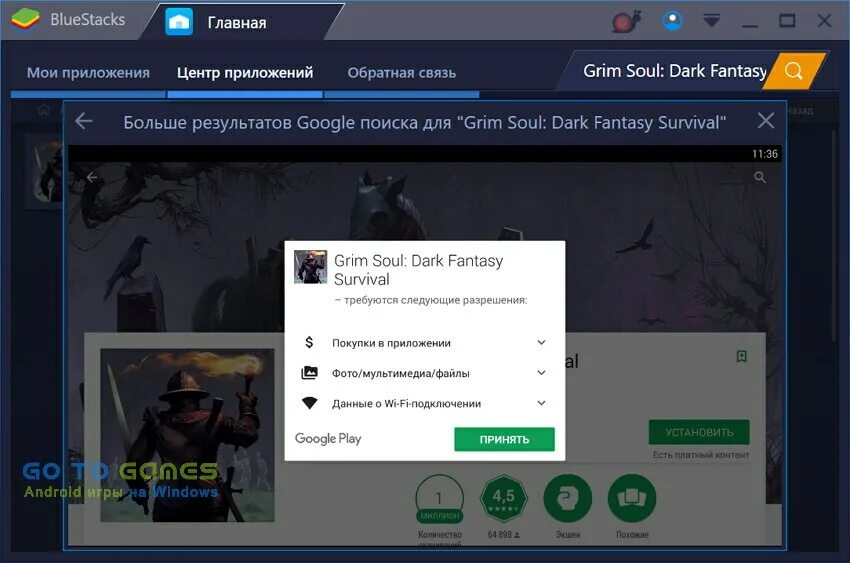The width and height of the screenshot is (850, 563).
Task: Click the 11:36 clock in status bar
Action: pyautogui.click(x=765, y=154)
